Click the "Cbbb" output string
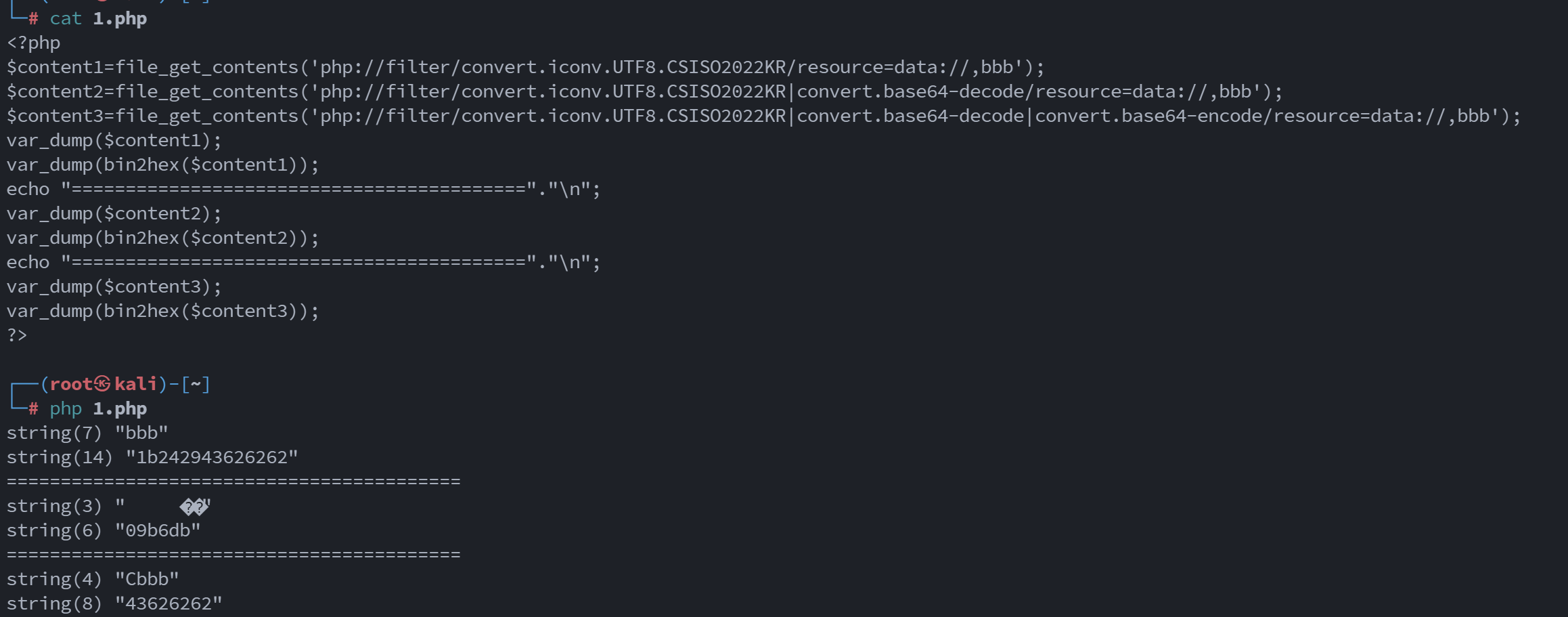This screenshot has height=617, width=1568. [147, 579]
